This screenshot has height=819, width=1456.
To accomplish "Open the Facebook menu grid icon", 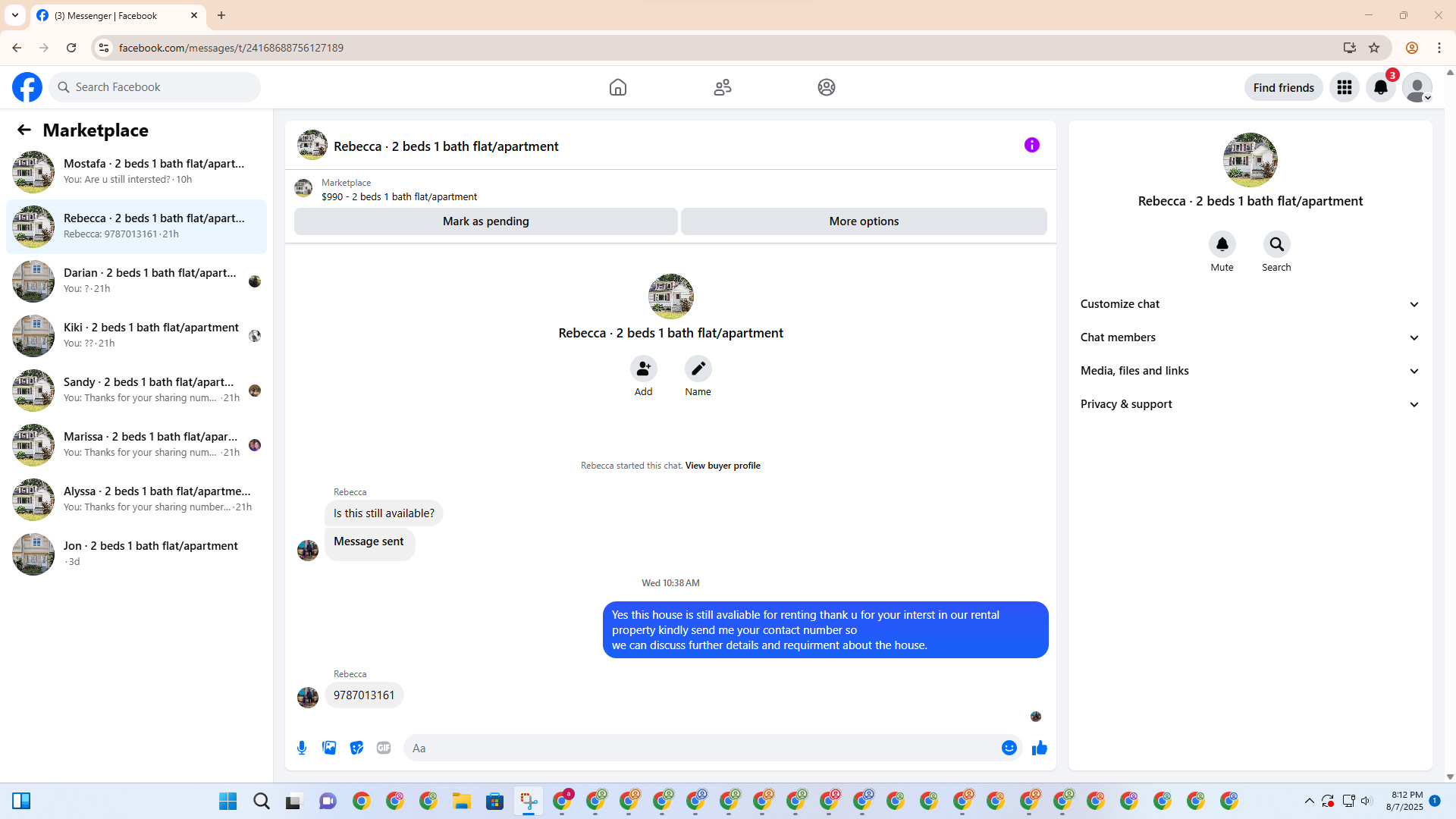I will coord(1345,87).
